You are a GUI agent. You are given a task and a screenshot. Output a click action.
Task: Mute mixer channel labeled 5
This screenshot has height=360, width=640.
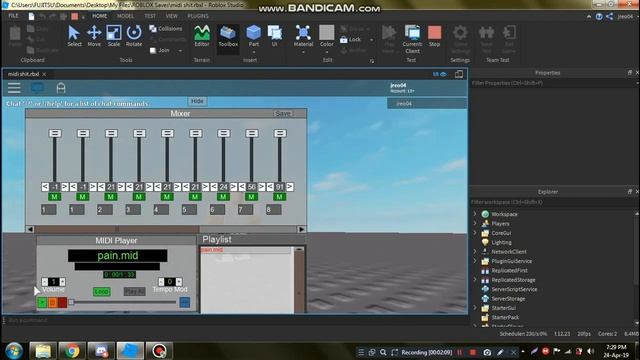point(195,197)
